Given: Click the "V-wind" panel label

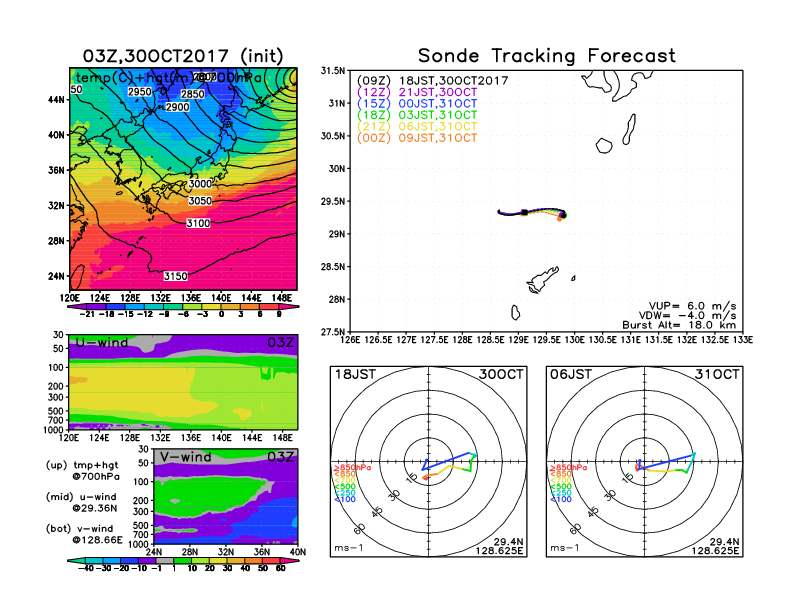Looking at the screenshot, I should point(186,457).
